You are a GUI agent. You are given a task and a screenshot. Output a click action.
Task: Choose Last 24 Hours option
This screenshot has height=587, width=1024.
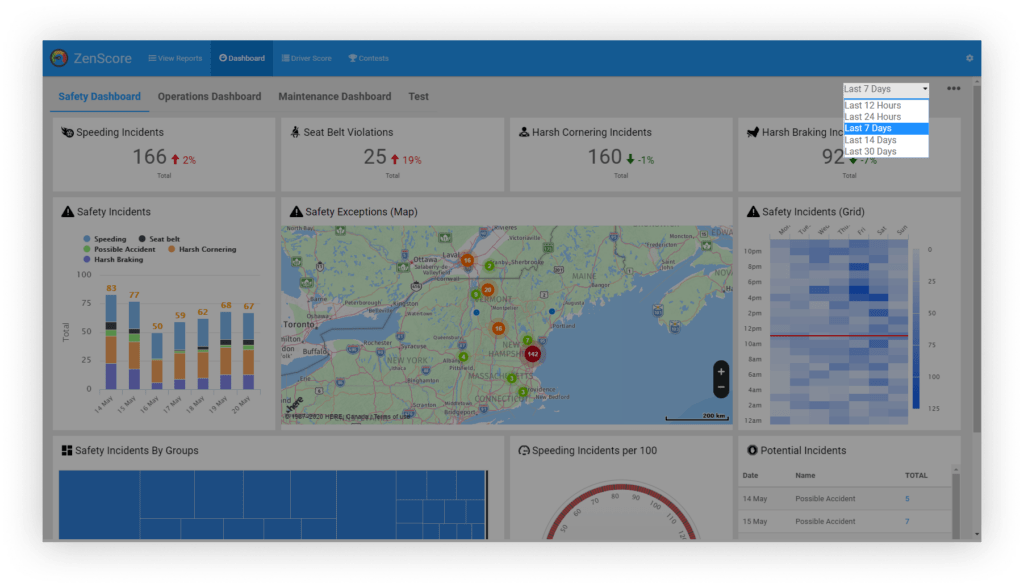[x=886, y=117]
